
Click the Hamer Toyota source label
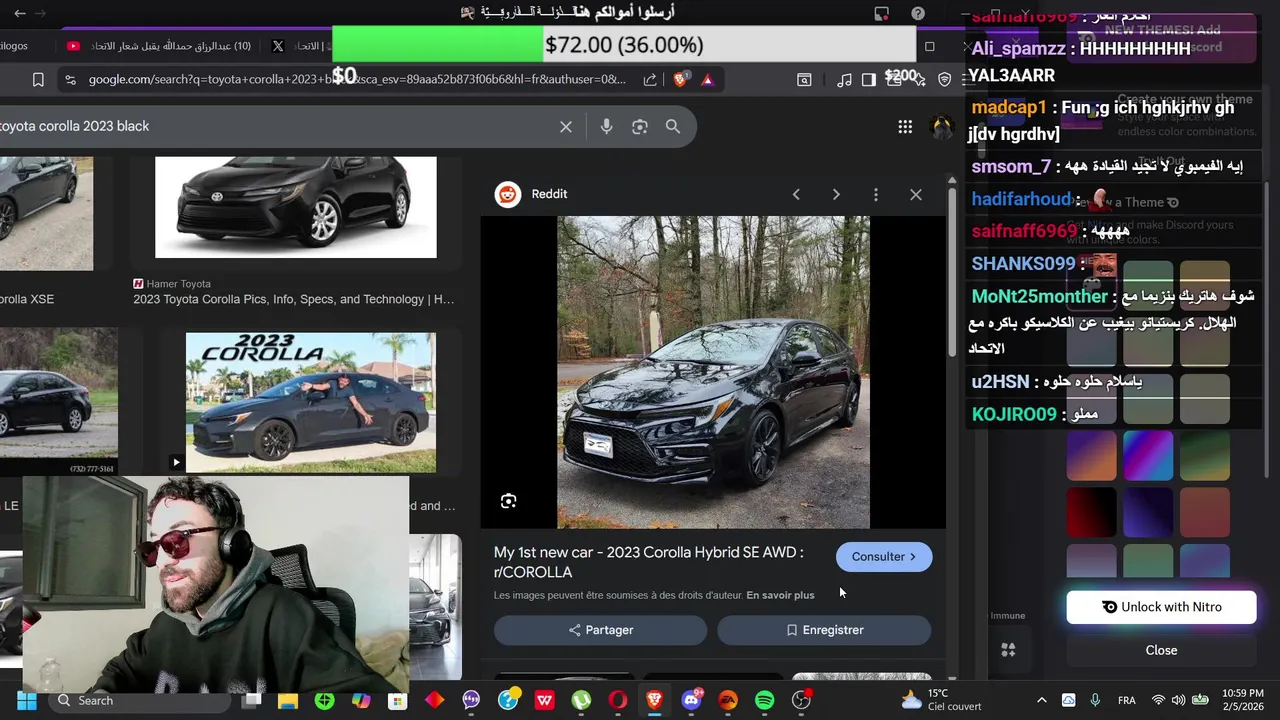pos(178,284)
